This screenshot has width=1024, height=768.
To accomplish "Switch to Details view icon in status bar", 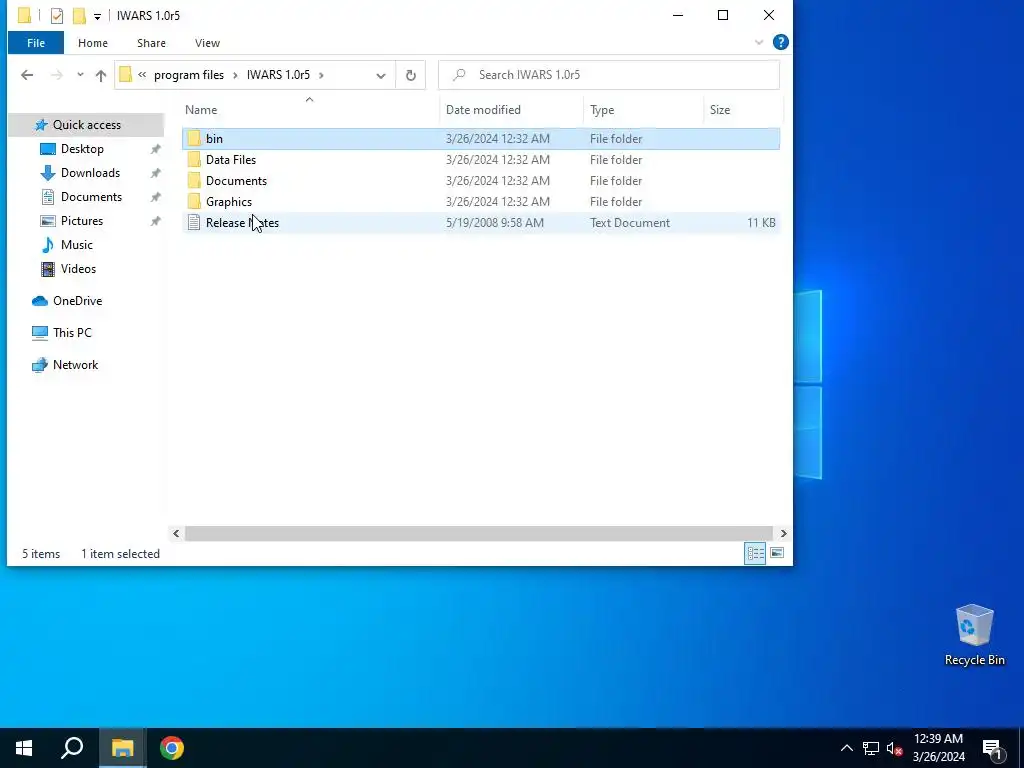I will point(755,553).
